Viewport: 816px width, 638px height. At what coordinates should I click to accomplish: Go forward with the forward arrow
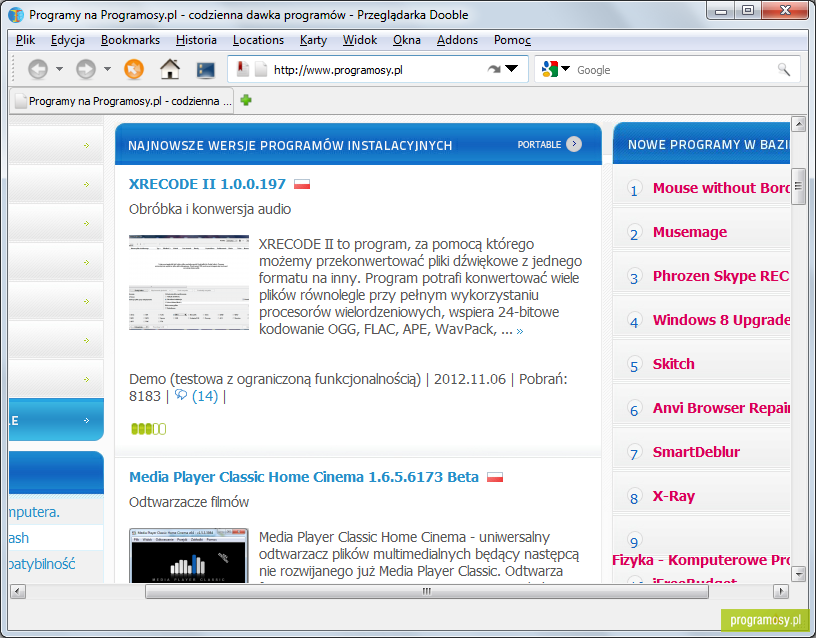pyautogui.click(x=86, y=69)
